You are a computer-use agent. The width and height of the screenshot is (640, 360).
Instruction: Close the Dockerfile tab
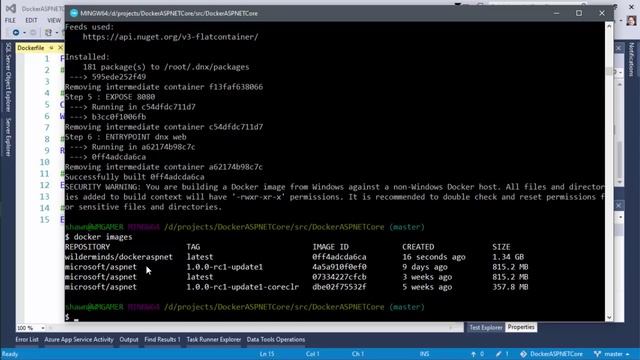click(x=60, y=48)
